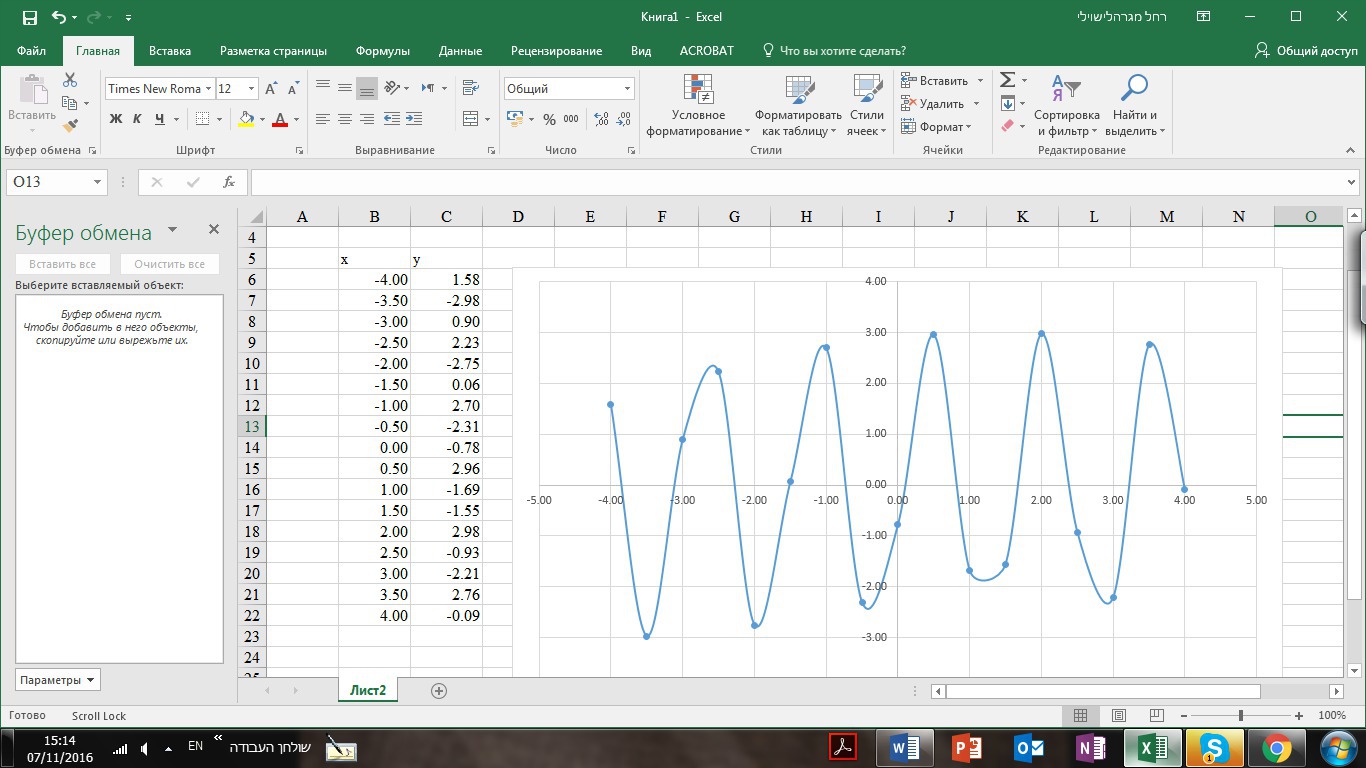1366x768 pixels.
Task: Open the font name dropdown
Action: click(209, 89)
